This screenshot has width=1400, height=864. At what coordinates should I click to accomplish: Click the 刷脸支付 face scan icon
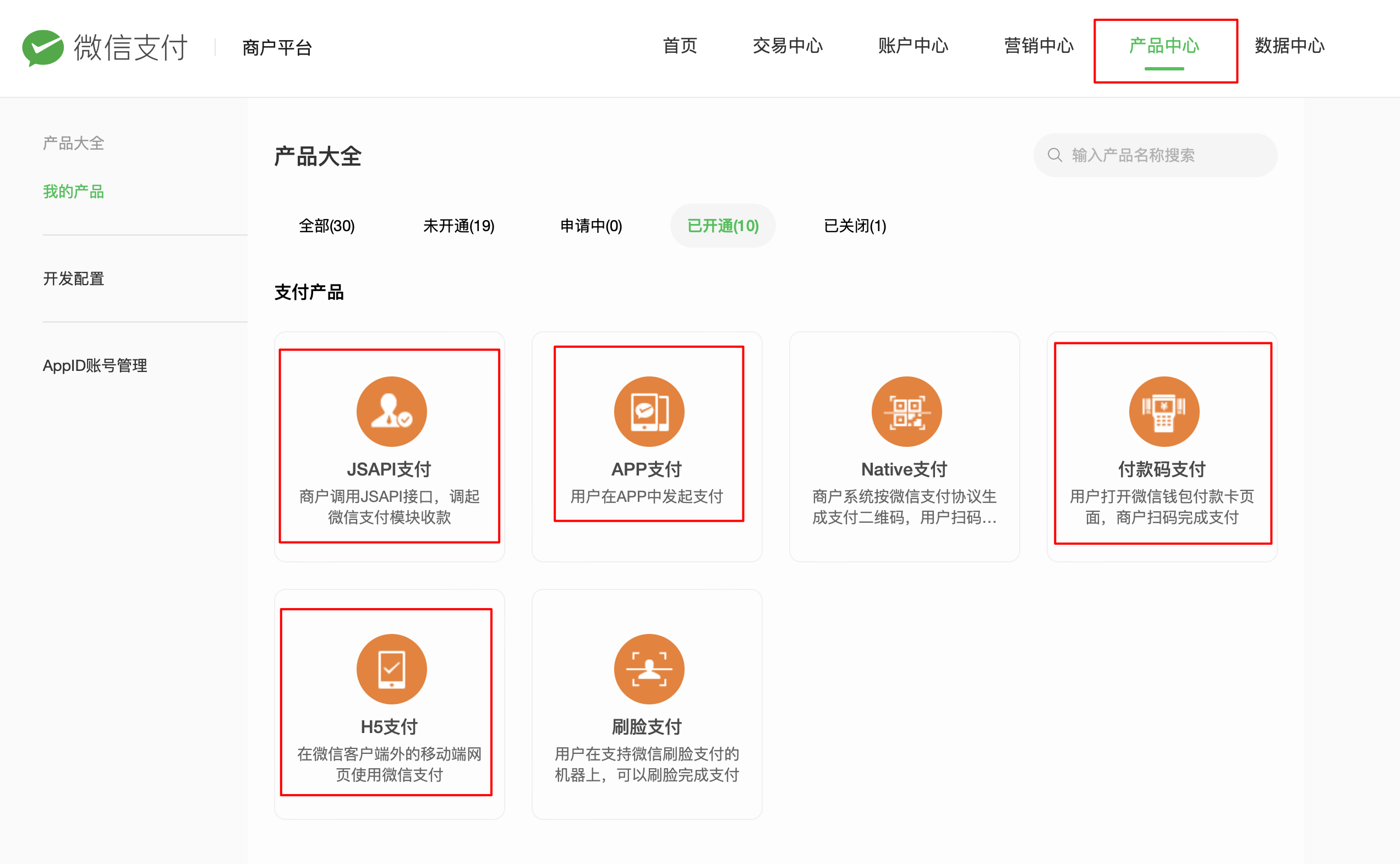[649, 669]
